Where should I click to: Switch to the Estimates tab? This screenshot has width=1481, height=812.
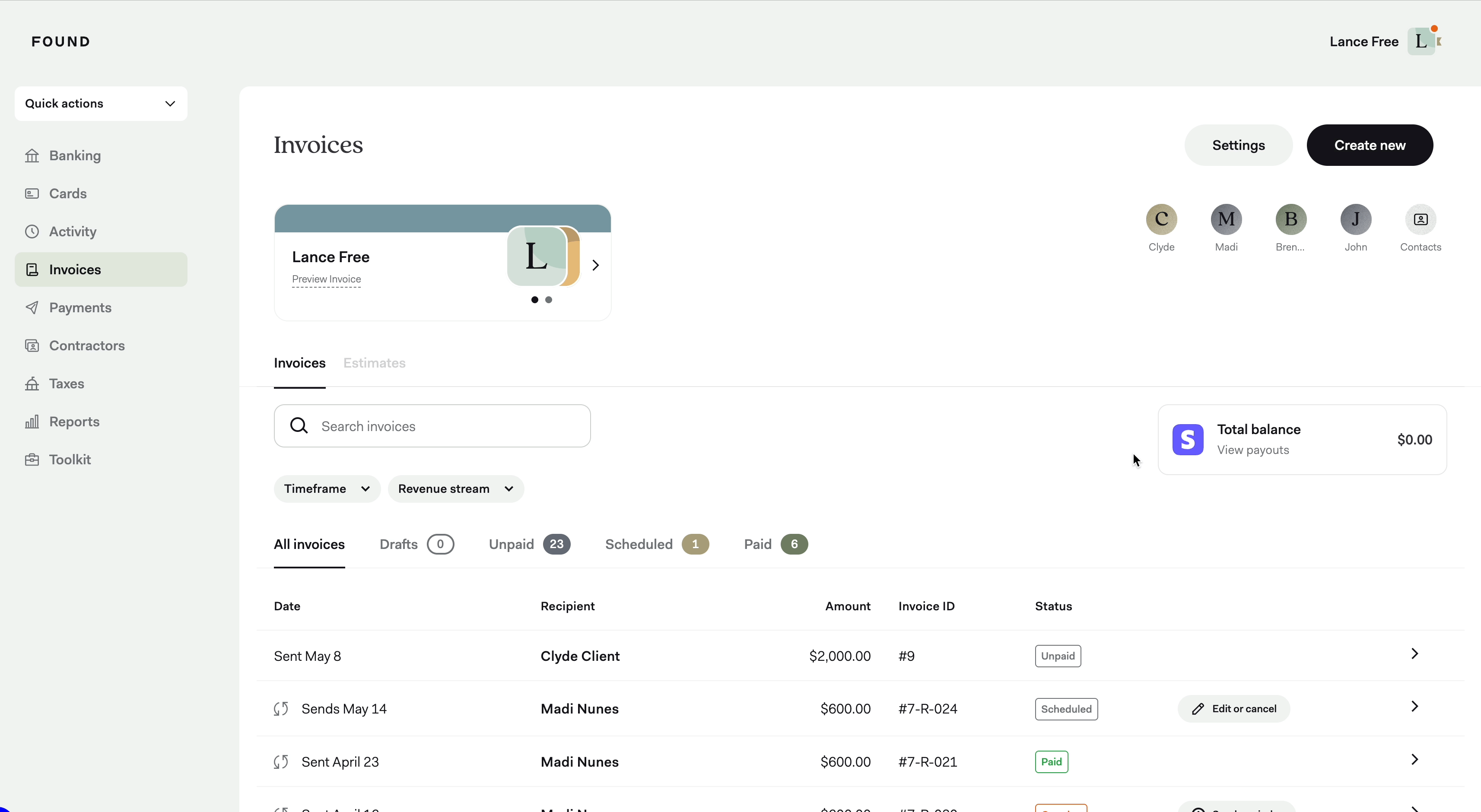374,363
